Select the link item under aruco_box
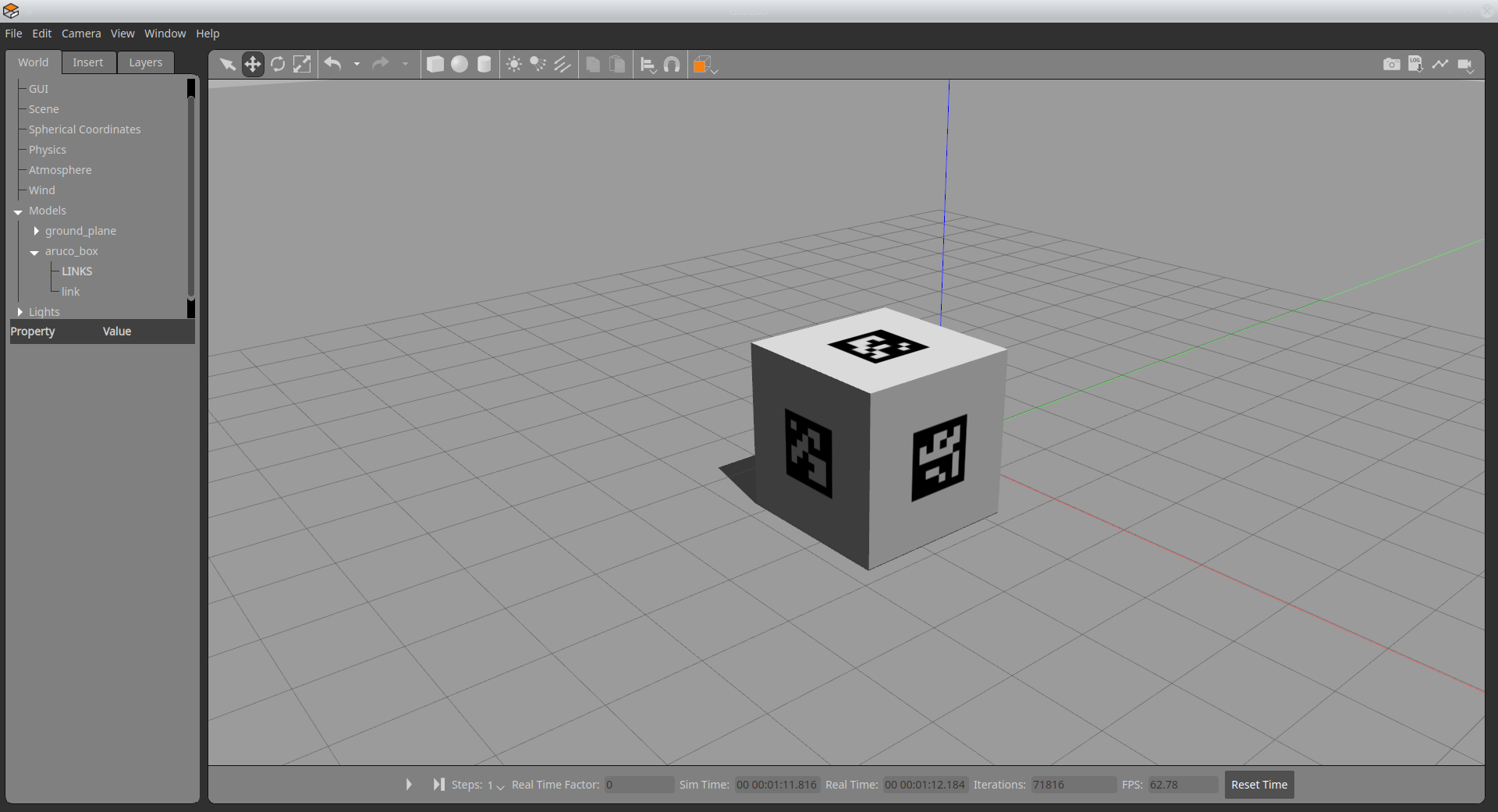This screenshot has height=812, width=1498. 70,292
